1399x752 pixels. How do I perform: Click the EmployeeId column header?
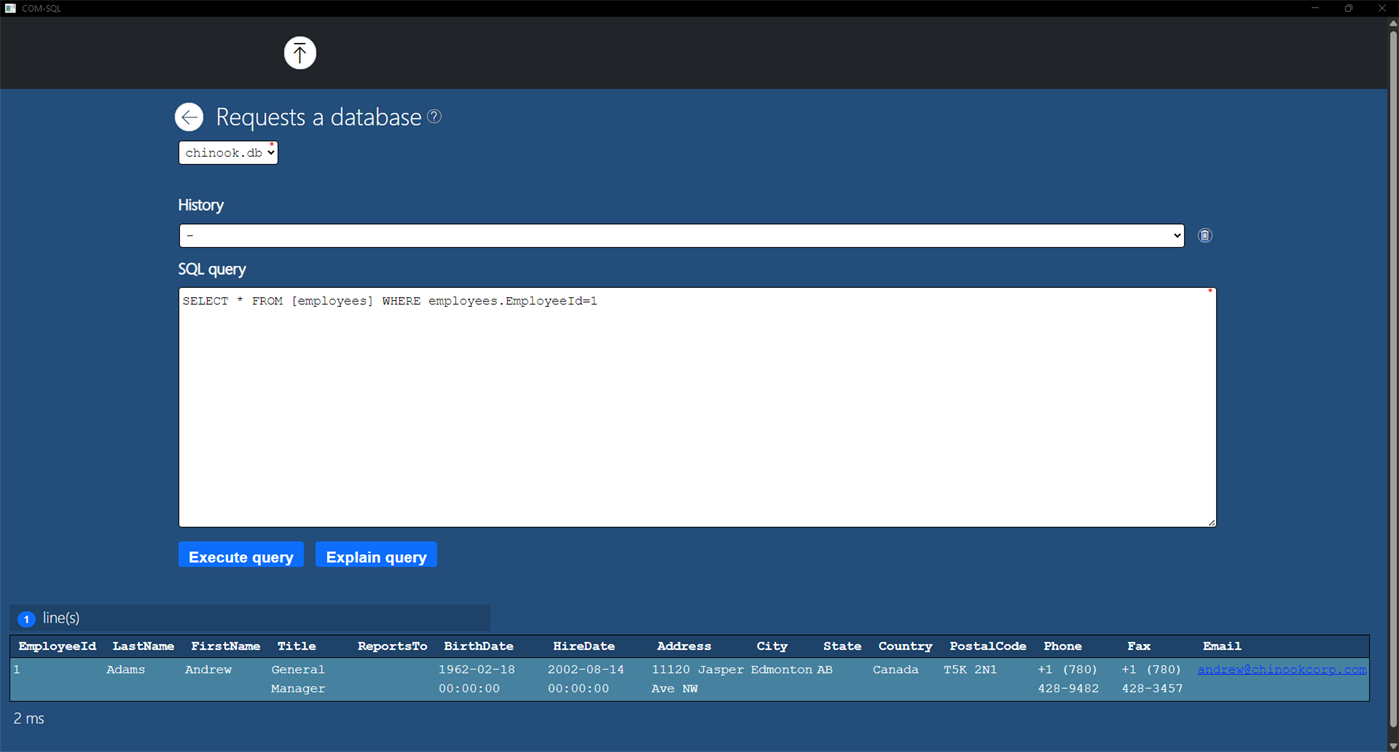(57, 646)
